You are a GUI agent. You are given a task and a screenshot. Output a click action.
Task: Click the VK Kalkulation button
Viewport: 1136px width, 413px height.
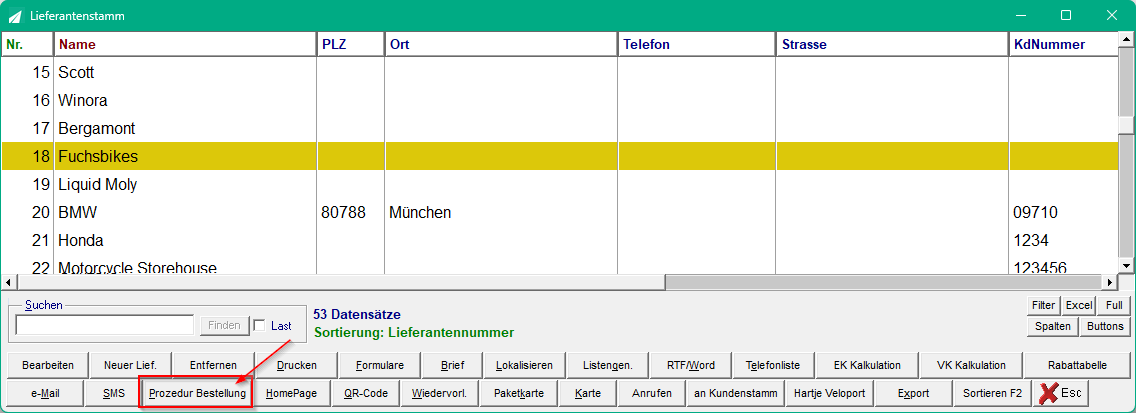coord(972,365)
